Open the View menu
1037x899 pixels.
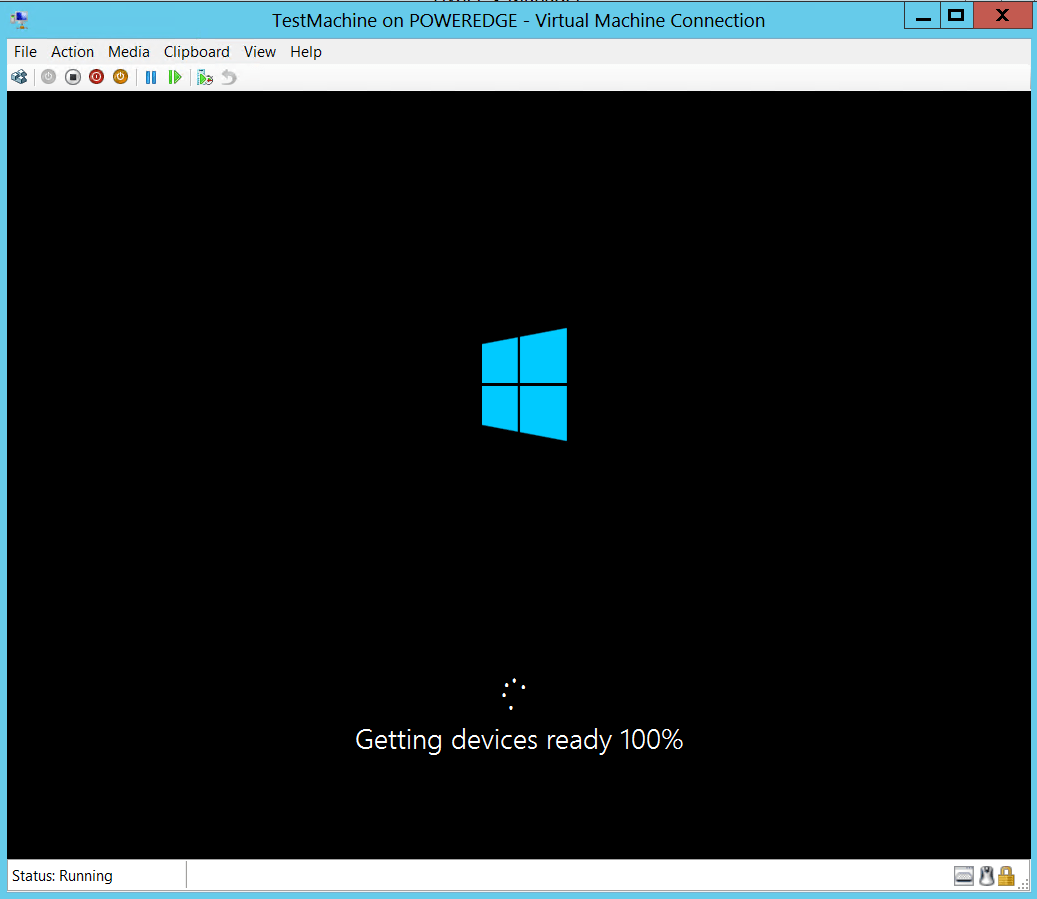click(260, 52)
